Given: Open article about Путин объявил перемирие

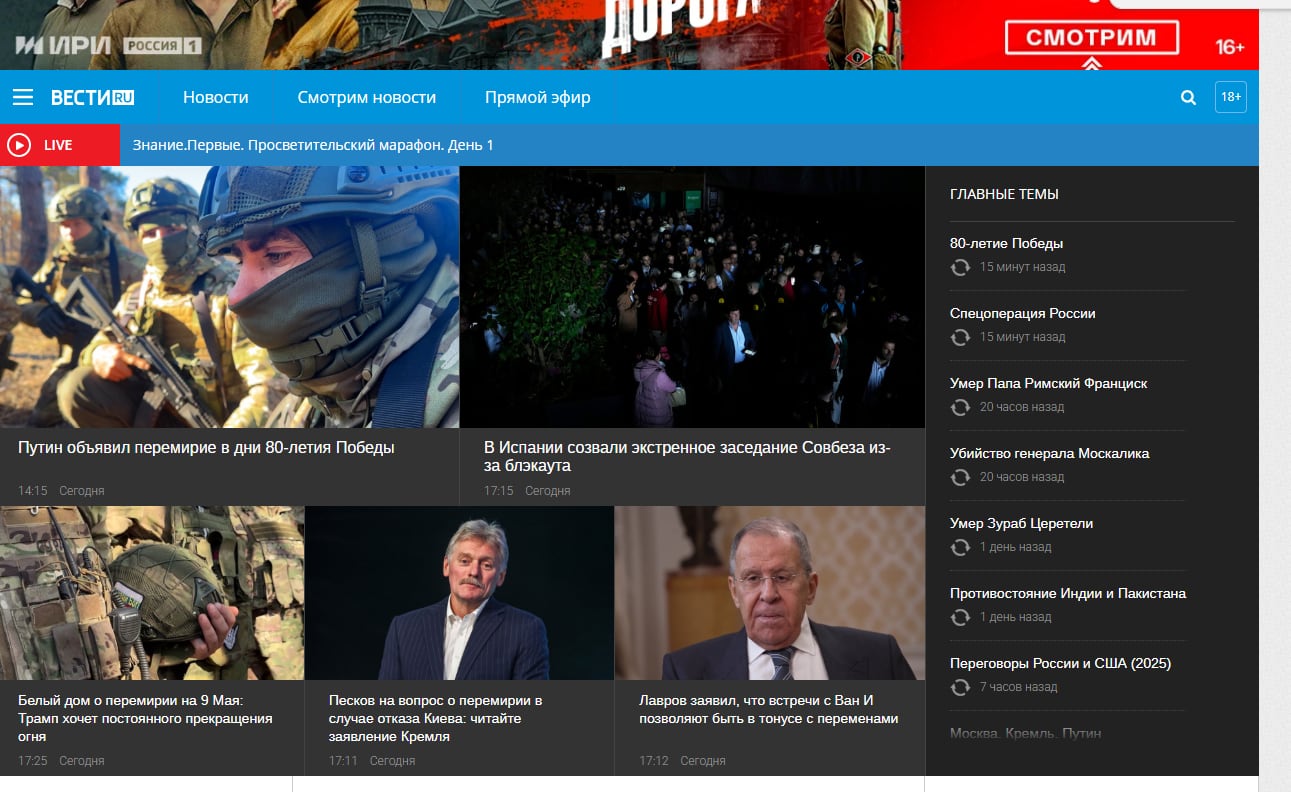Looking at the screenshot, I should [204, 447].
